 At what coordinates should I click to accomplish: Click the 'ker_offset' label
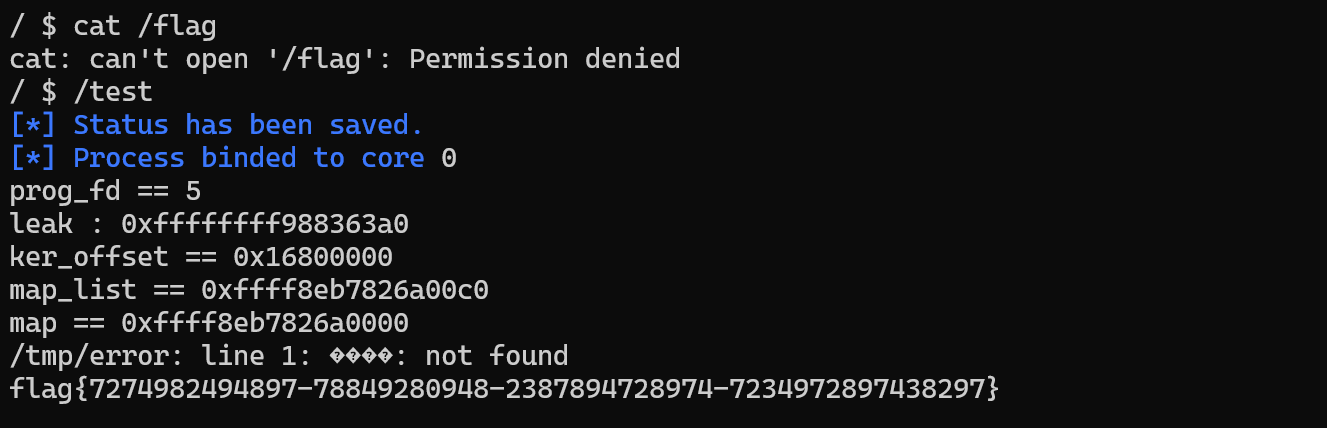89,258
